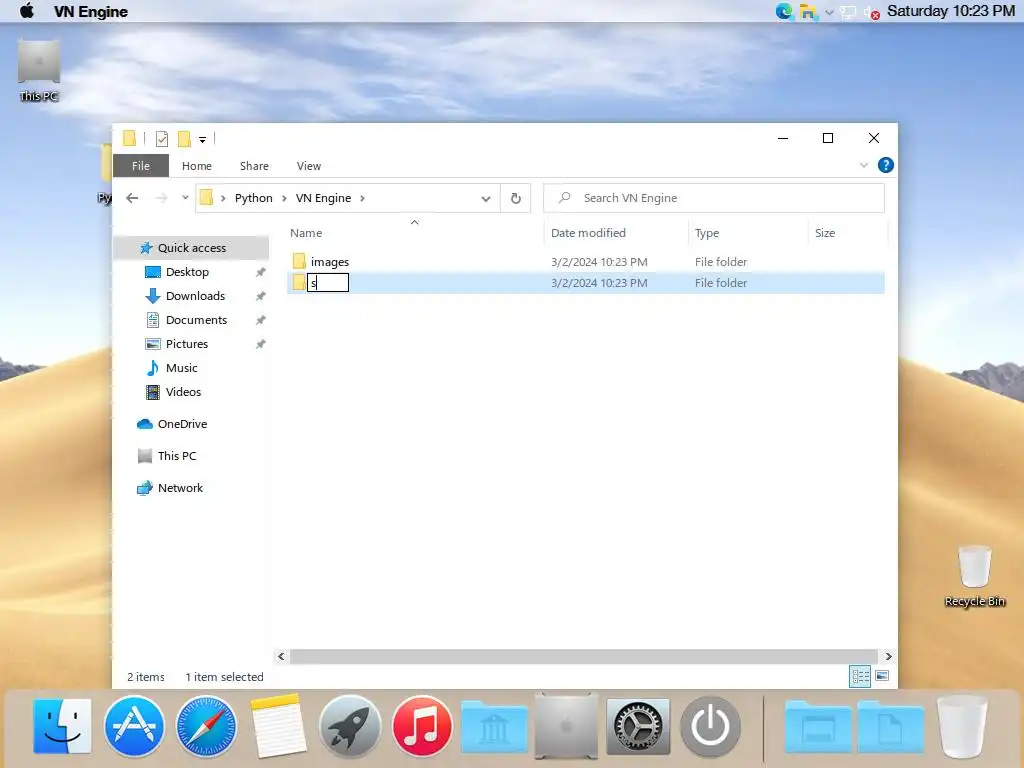1024x768 pixels.
Task: Open Pictures in the navigation pane
Action: (x=187, y=344)
